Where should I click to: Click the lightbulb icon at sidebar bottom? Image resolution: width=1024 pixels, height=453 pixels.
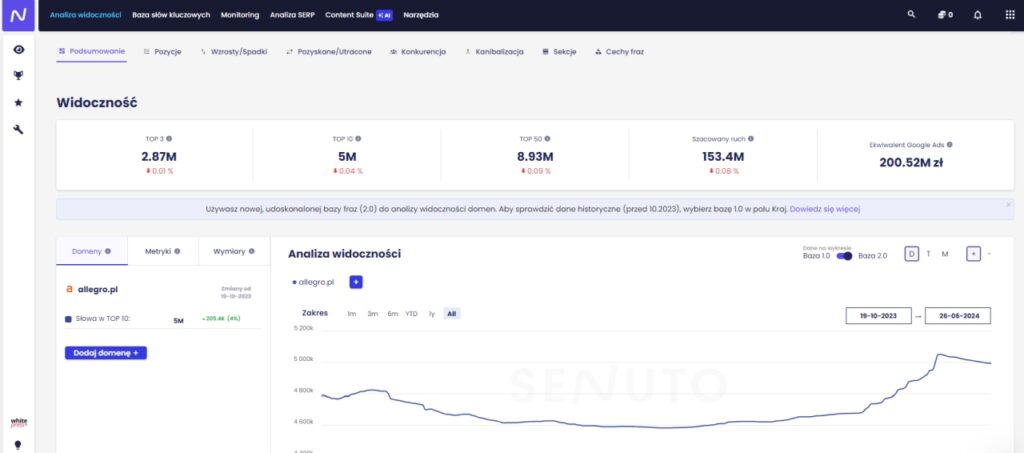(17, 444)
